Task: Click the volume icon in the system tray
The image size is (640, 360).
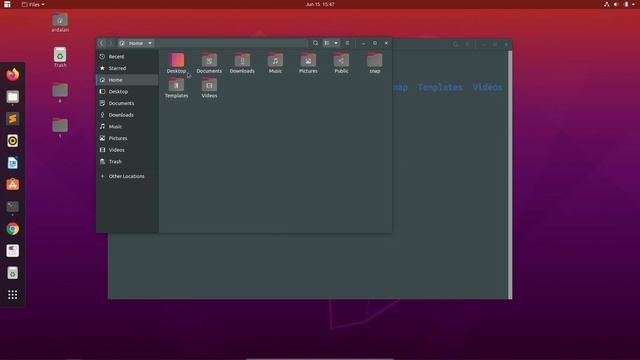Action: pyautogui.click(x=616, y=4)
